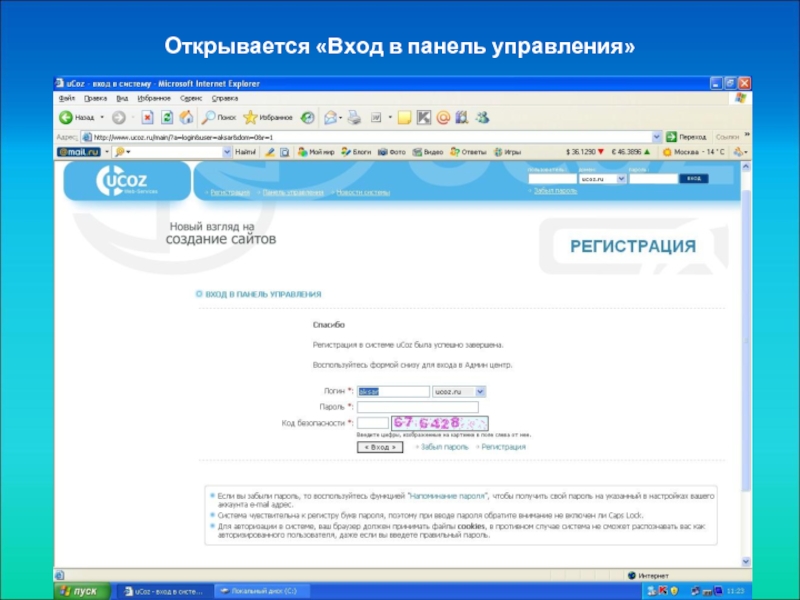Image resolution: width=800 pixels, height=600 pixels.
Task: Stop loading the page with the red X icon
Action: tap(147, 118)
